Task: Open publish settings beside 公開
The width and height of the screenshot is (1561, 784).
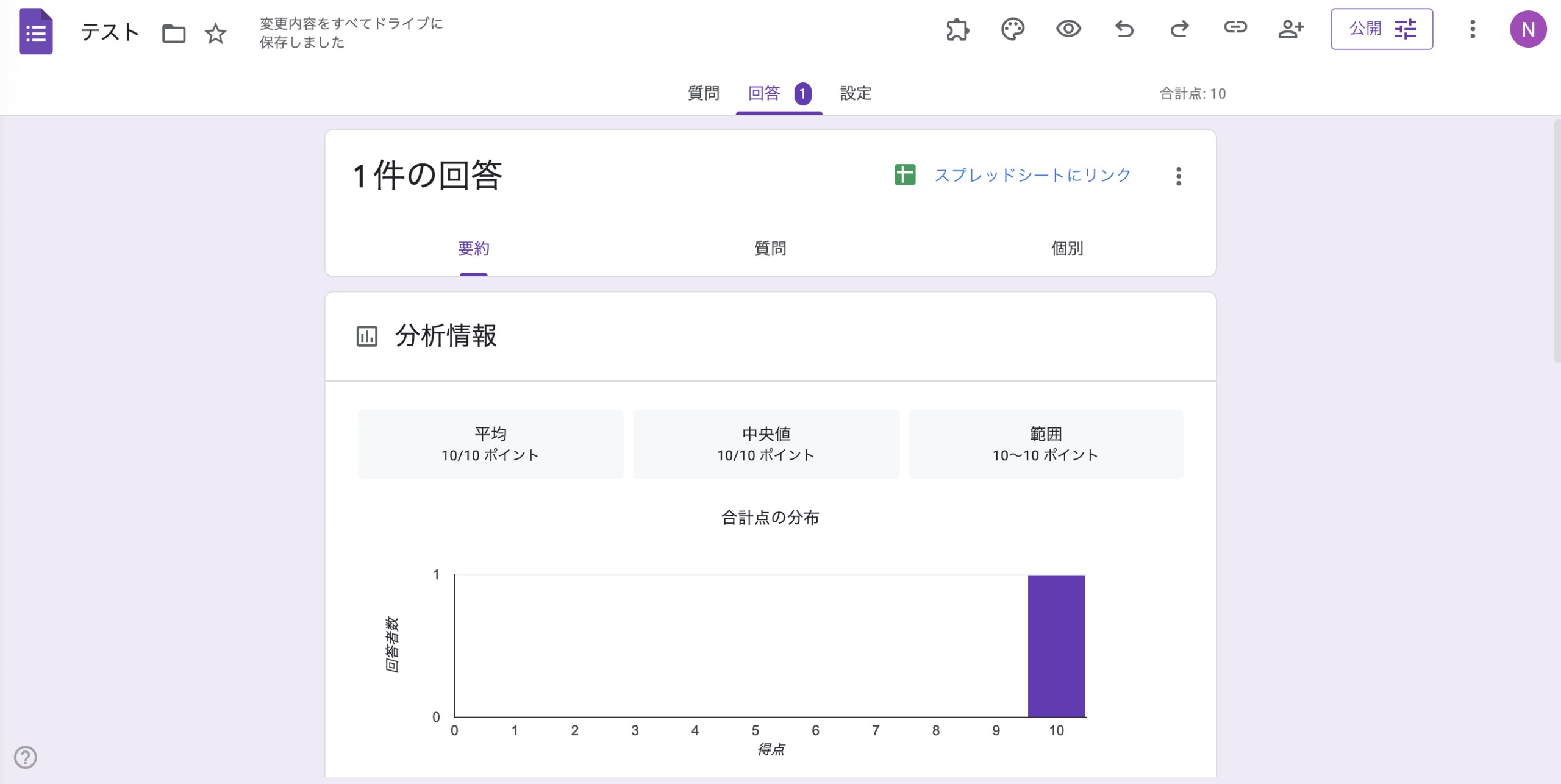Action: 1406,28
